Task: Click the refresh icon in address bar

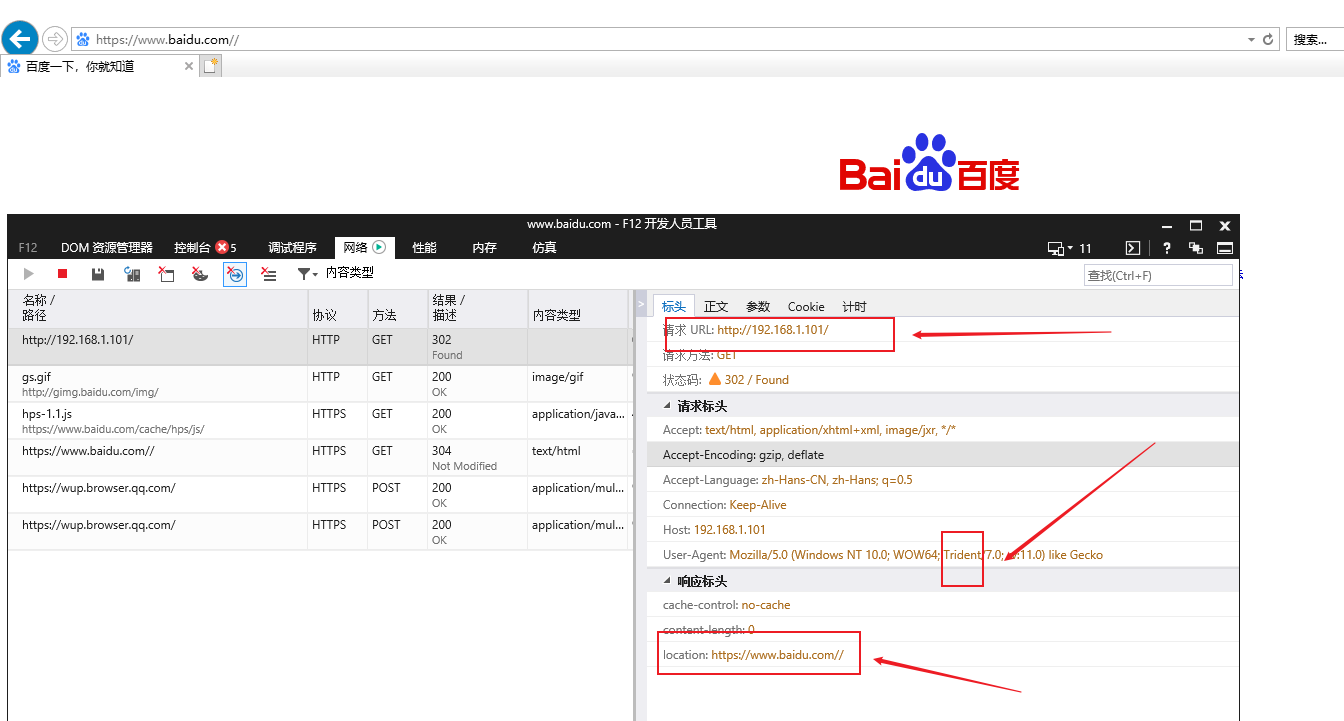Action: [1269, 40]
